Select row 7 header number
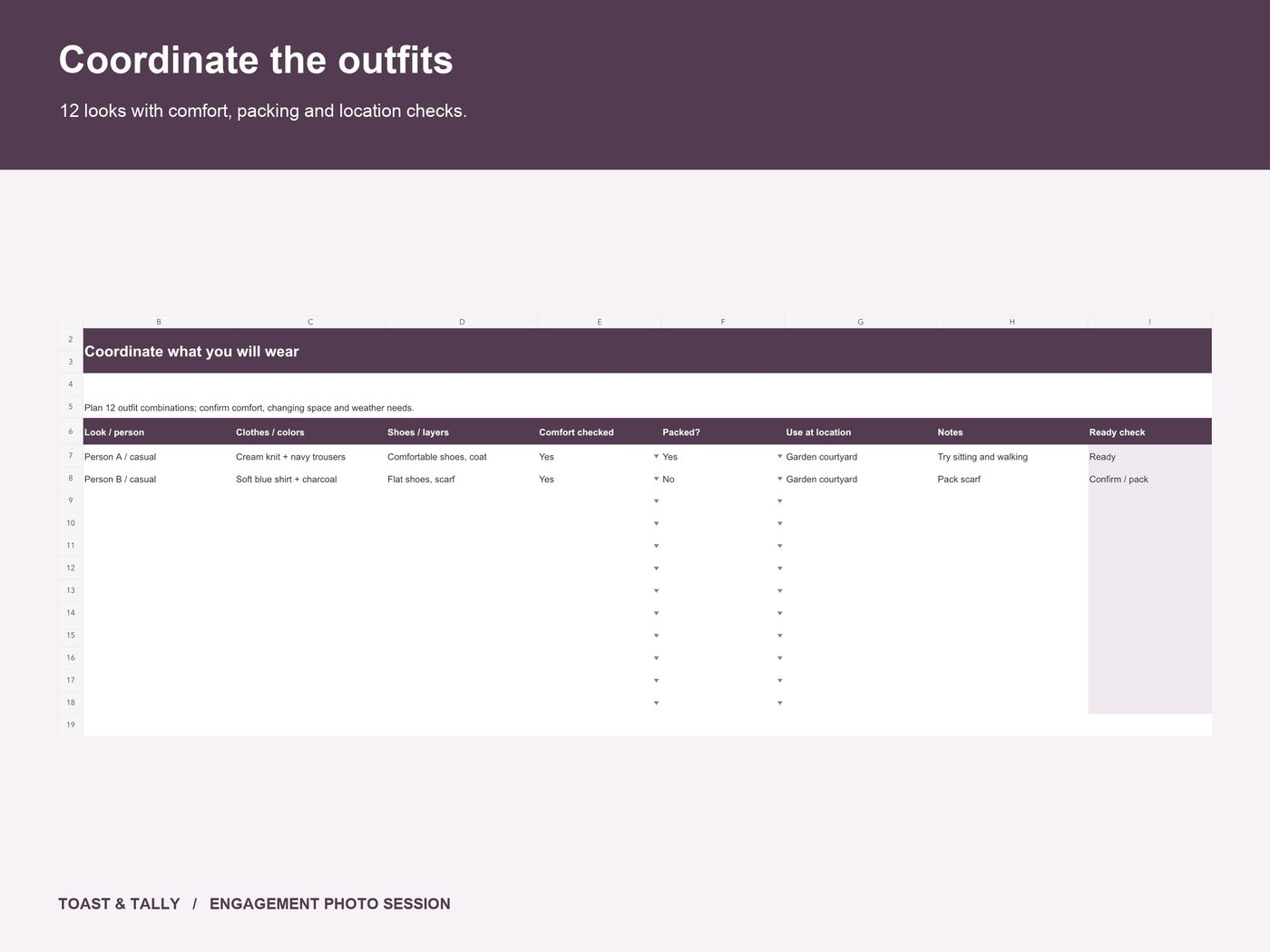Screen dimensions: 1270x952 (71, 456)
